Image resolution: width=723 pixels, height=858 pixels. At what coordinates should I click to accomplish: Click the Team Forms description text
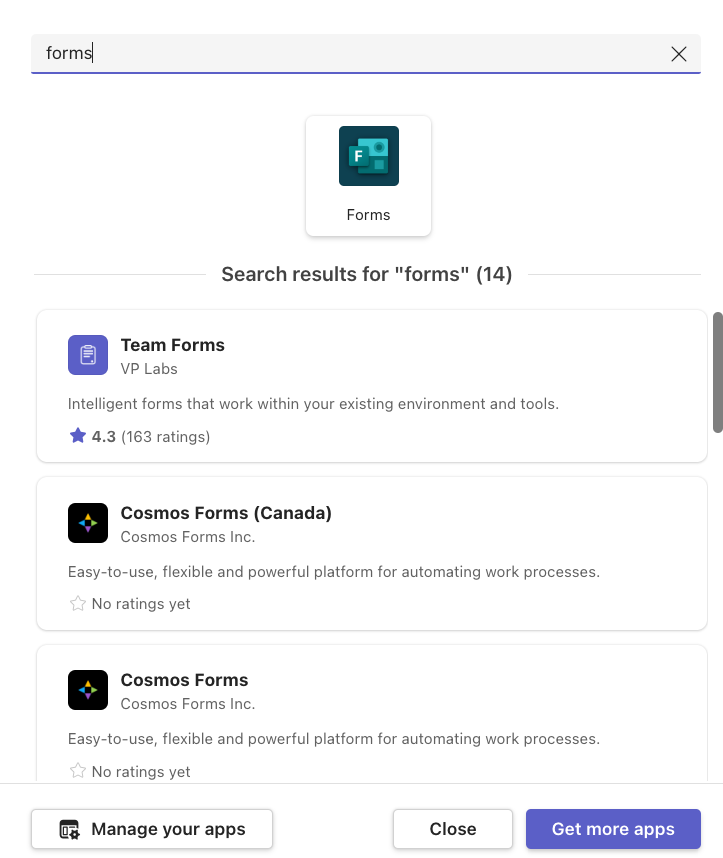click(313, 404)
